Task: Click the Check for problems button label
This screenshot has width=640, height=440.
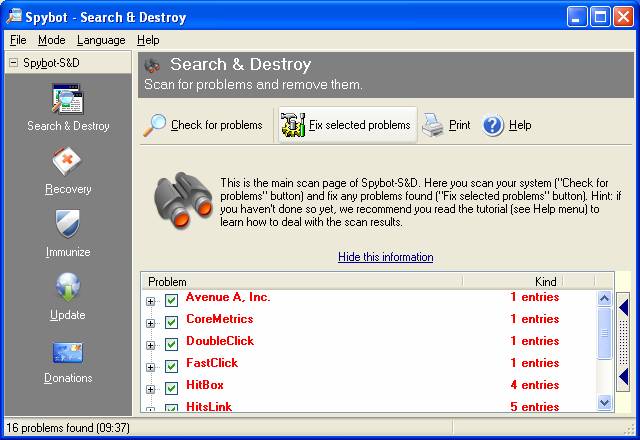Action: pos(217,125)
